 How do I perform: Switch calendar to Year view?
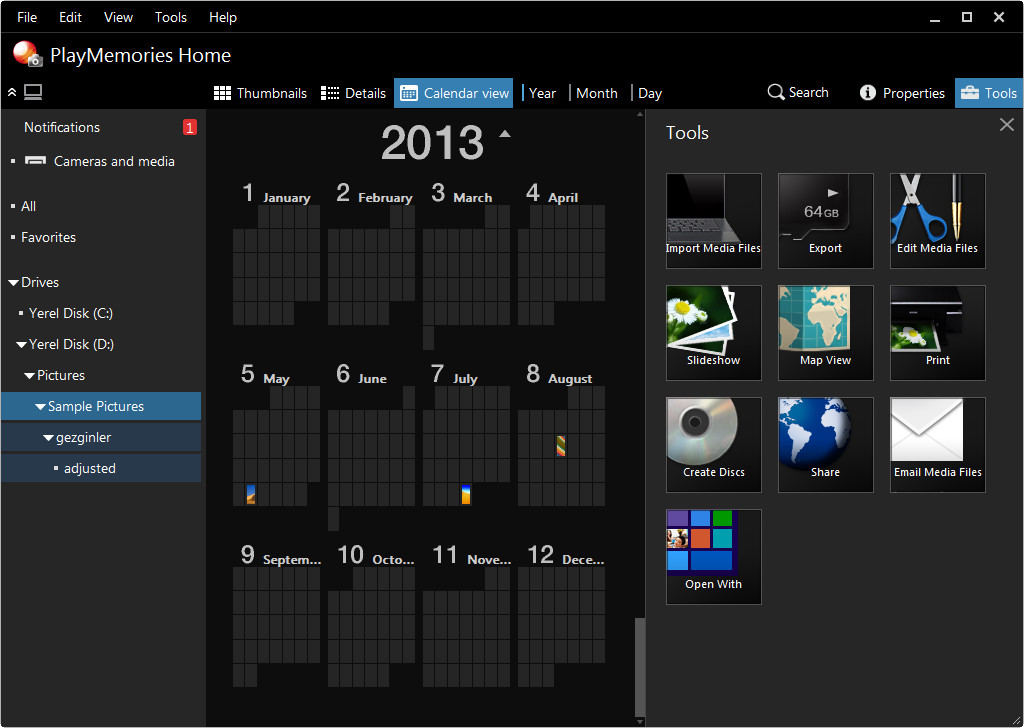(542, 93)
